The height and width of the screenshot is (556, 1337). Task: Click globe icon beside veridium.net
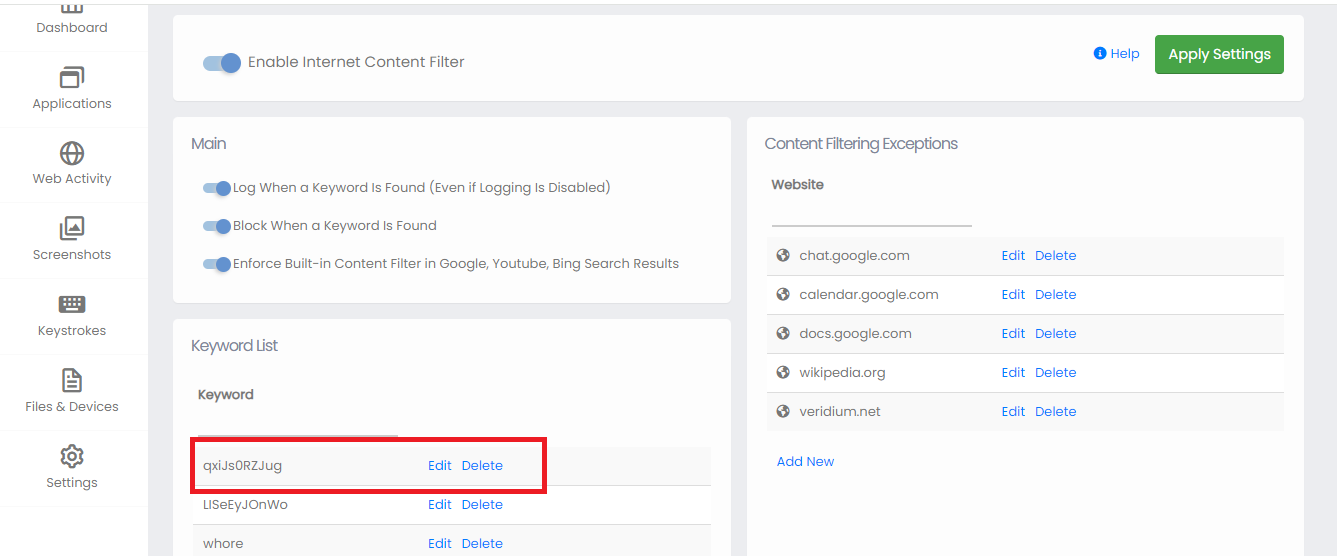[783, 411]
